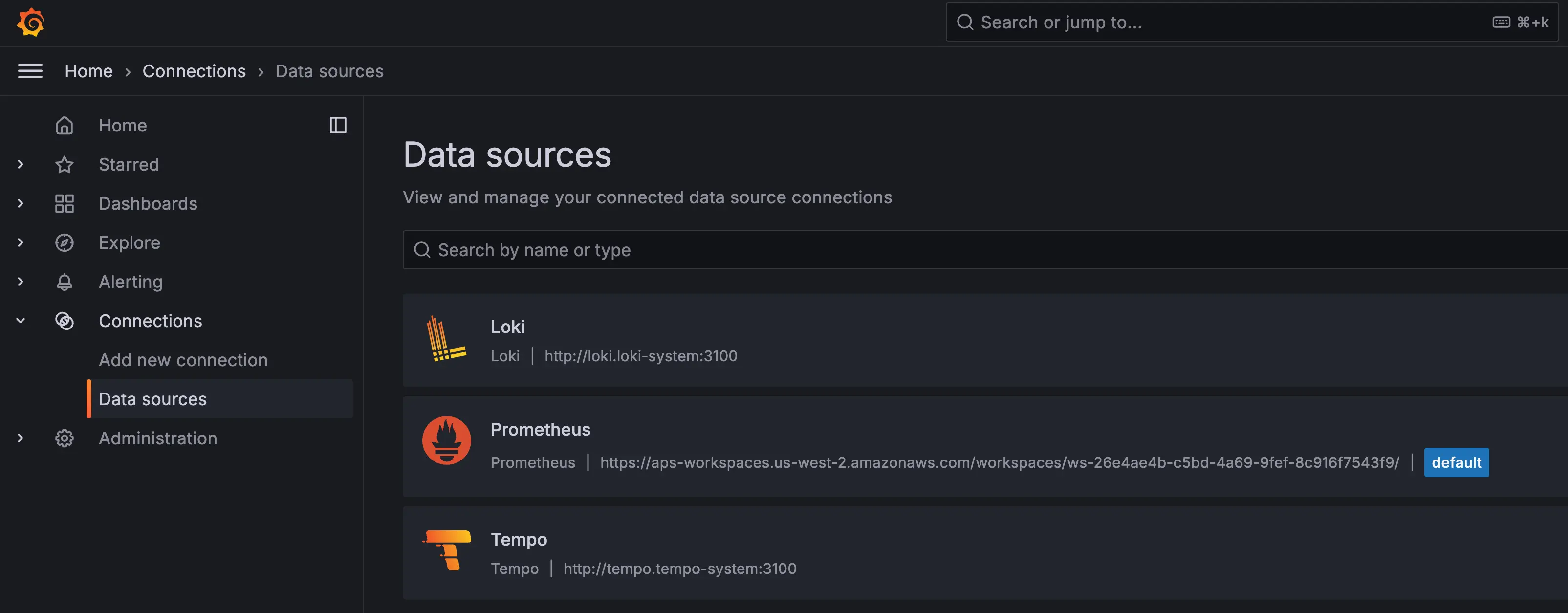Expand the Starred section chevron
The width and height of the screenshot is (1568, 613).
(x=21, y=164)
